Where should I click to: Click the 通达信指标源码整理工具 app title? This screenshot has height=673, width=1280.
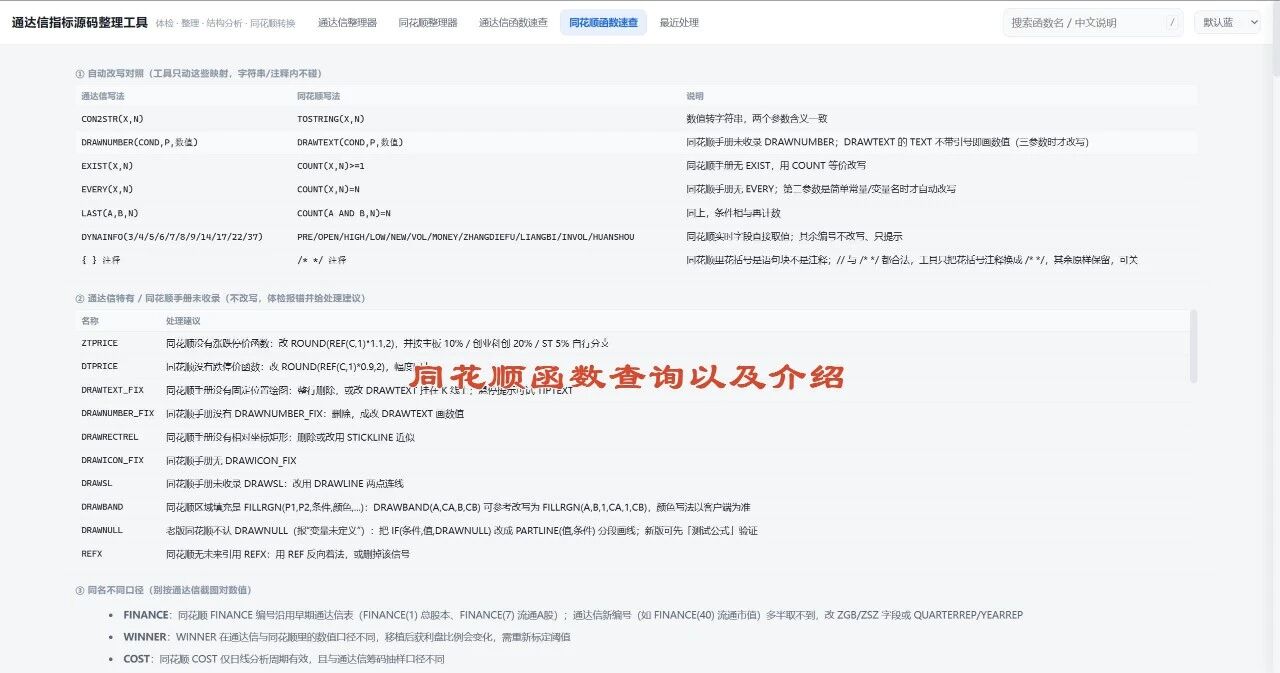click(x=80, y=22)
